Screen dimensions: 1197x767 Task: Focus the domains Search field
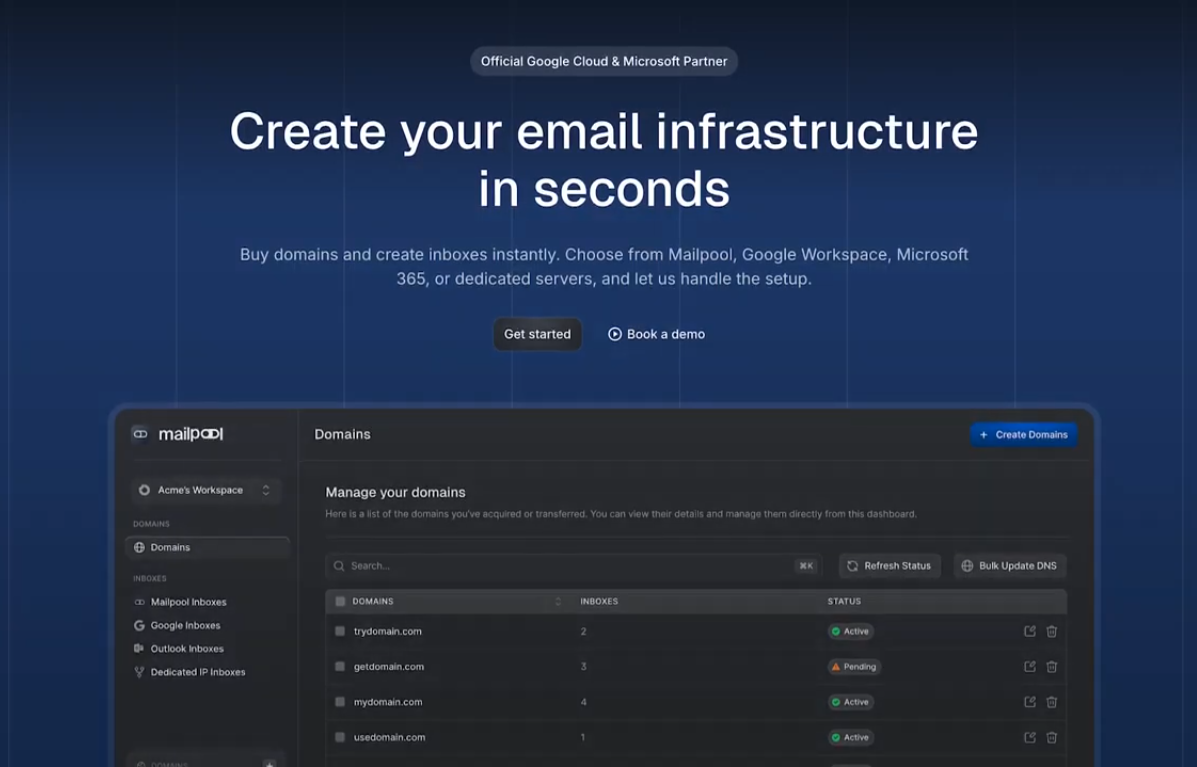click(573, 566)
